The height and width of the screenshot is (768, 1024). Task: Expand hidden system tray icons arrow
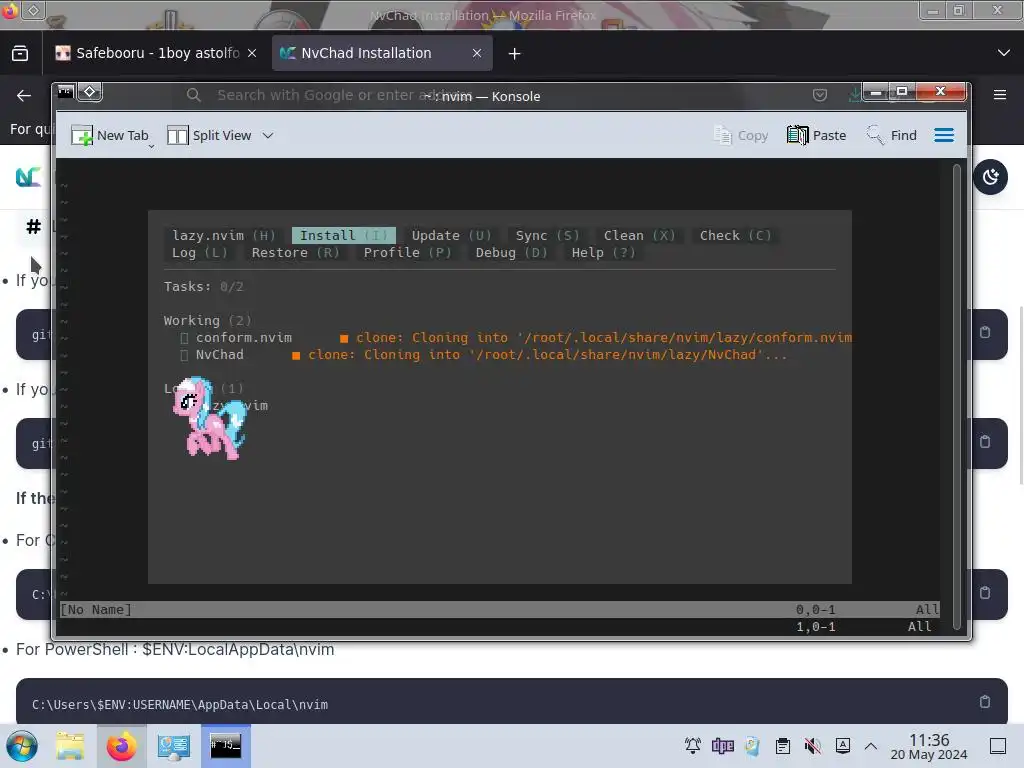click(x=871, y=746)
